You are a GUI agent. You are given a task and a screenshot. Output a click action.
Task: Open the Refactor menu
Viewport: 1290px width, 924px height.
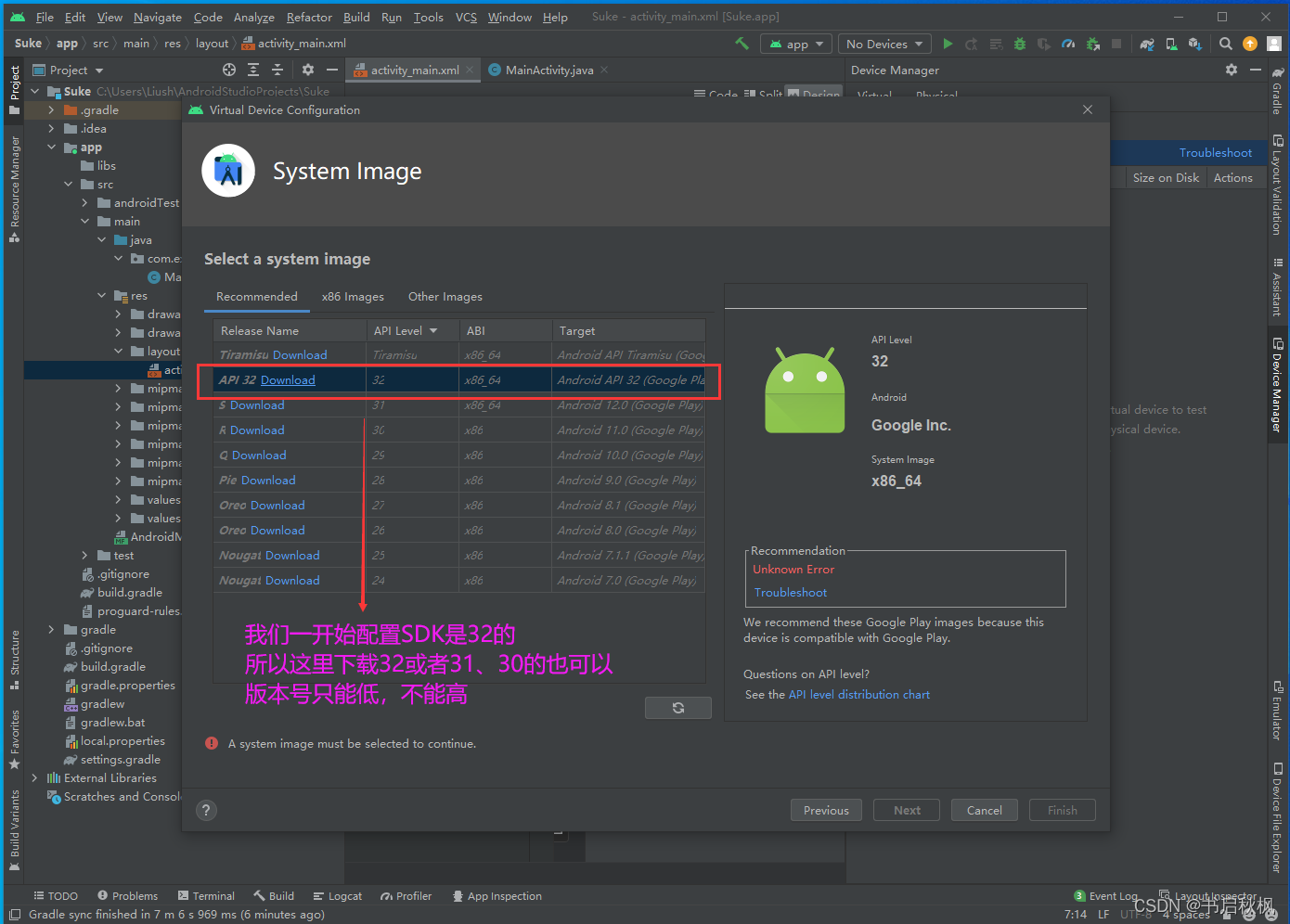309,17
